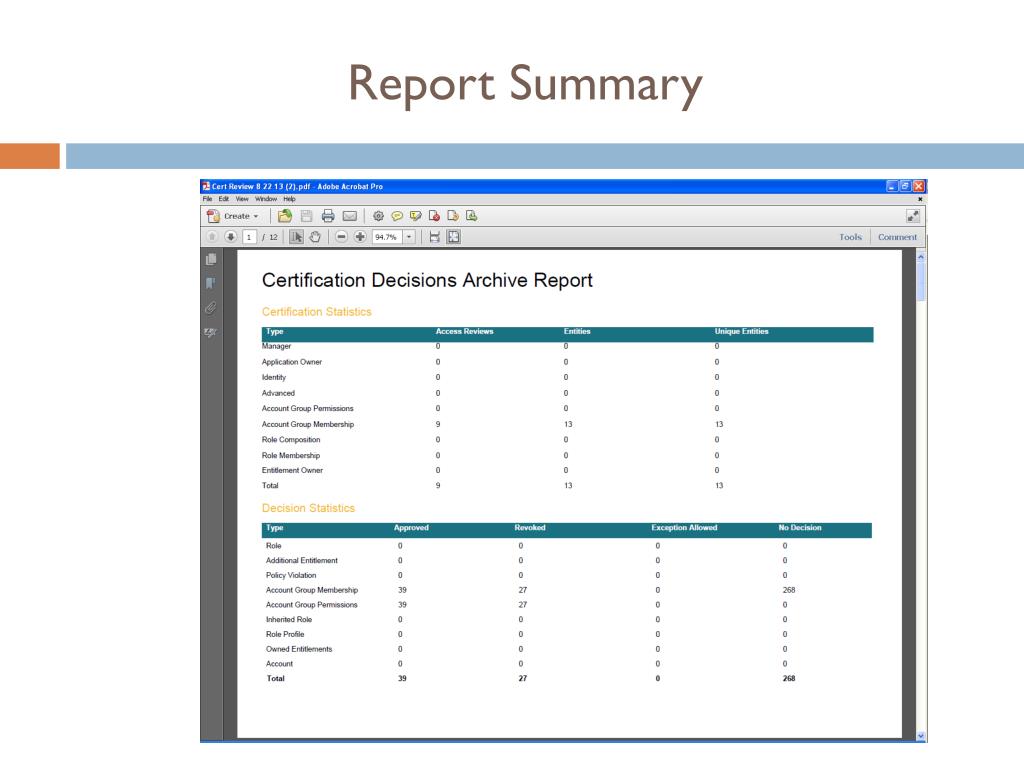Close the document with the small black X
1024x768 pixels.
click(920, 199)
